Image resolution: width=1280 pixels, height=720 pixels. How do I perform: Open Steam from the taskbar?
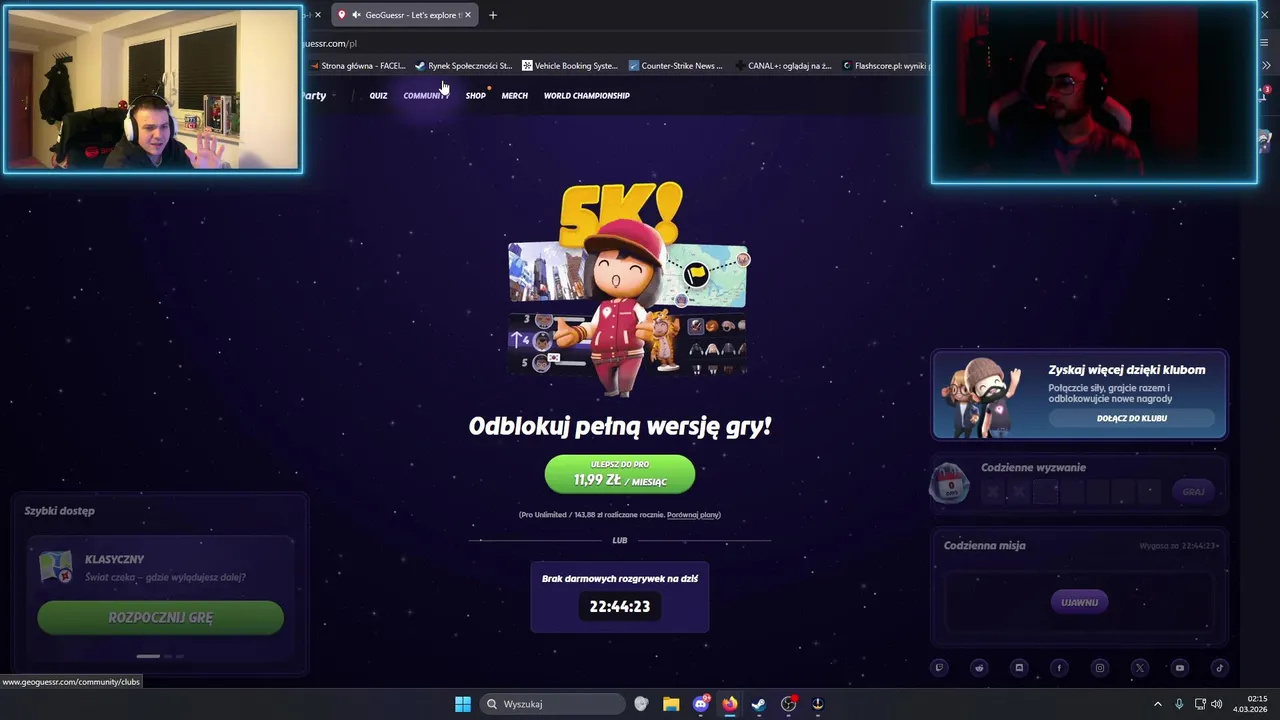click(x=759, y=704)
